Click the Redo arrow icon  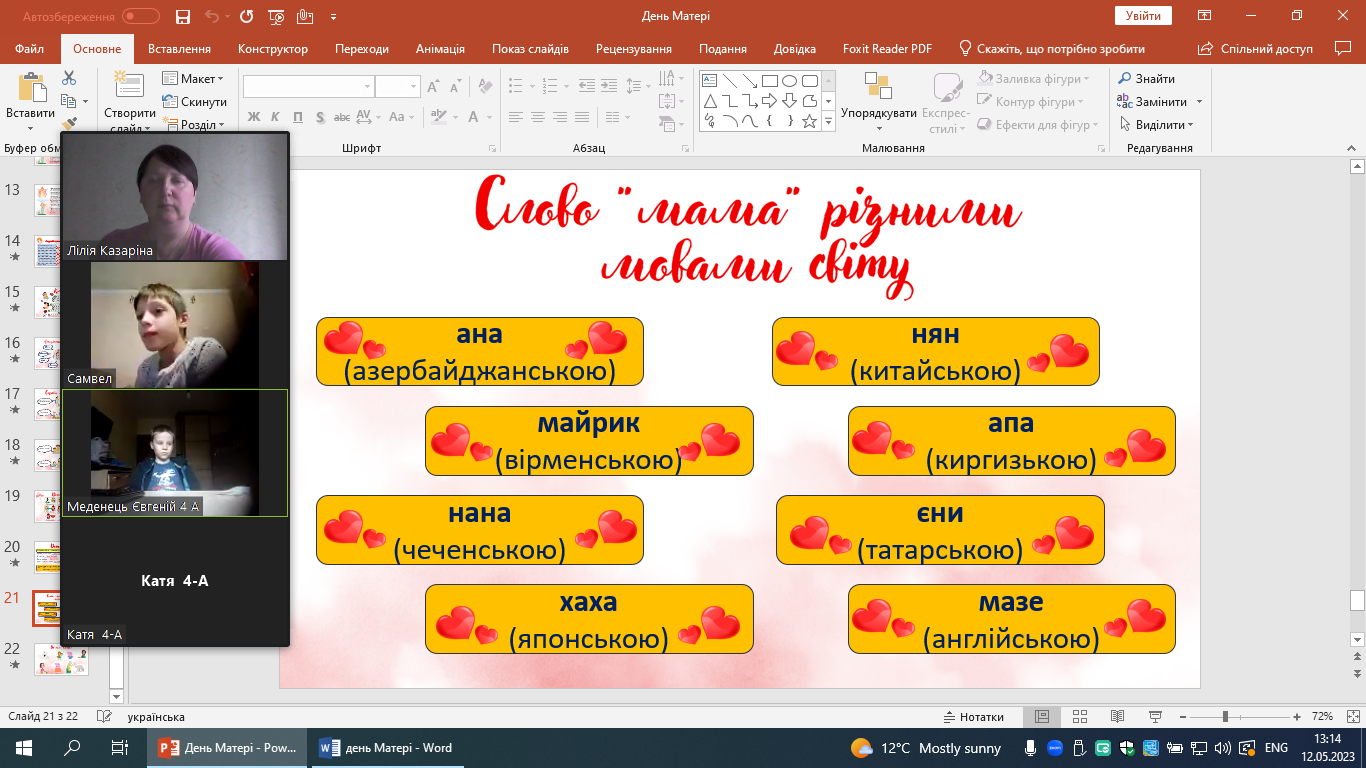click(247, 16)
